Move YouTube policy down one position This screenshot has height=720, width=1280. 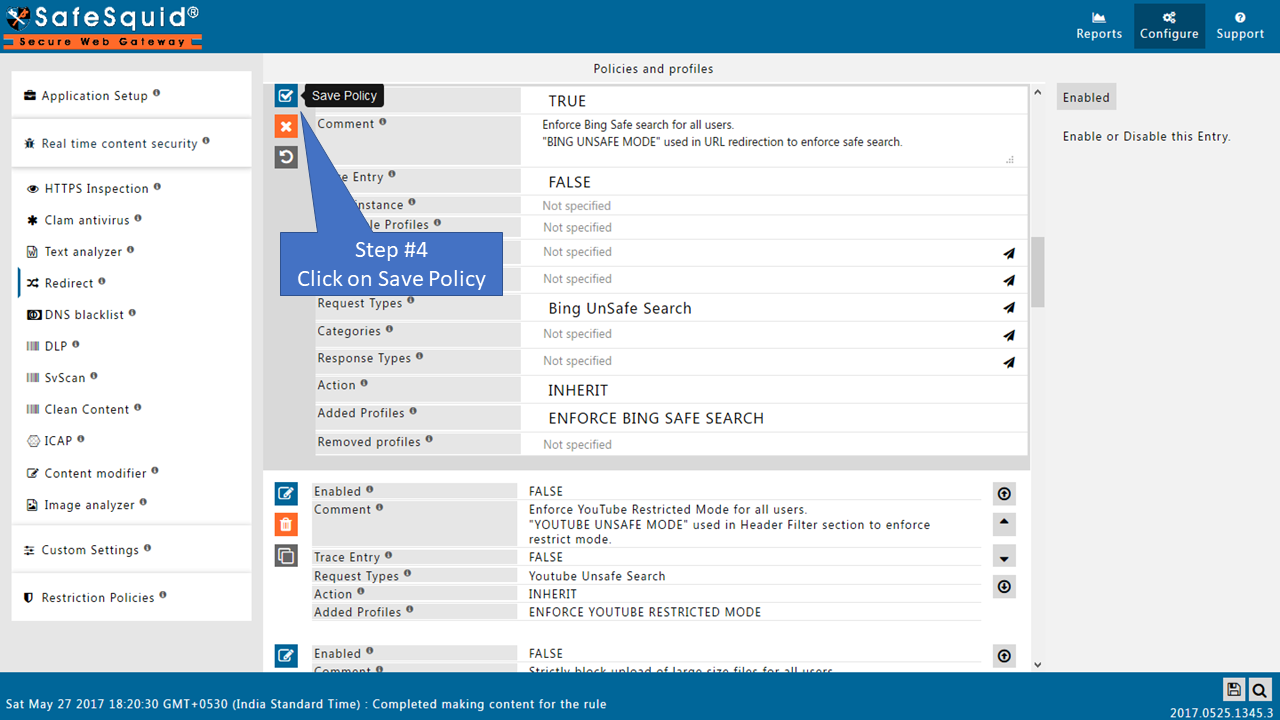coord(1004,557)
